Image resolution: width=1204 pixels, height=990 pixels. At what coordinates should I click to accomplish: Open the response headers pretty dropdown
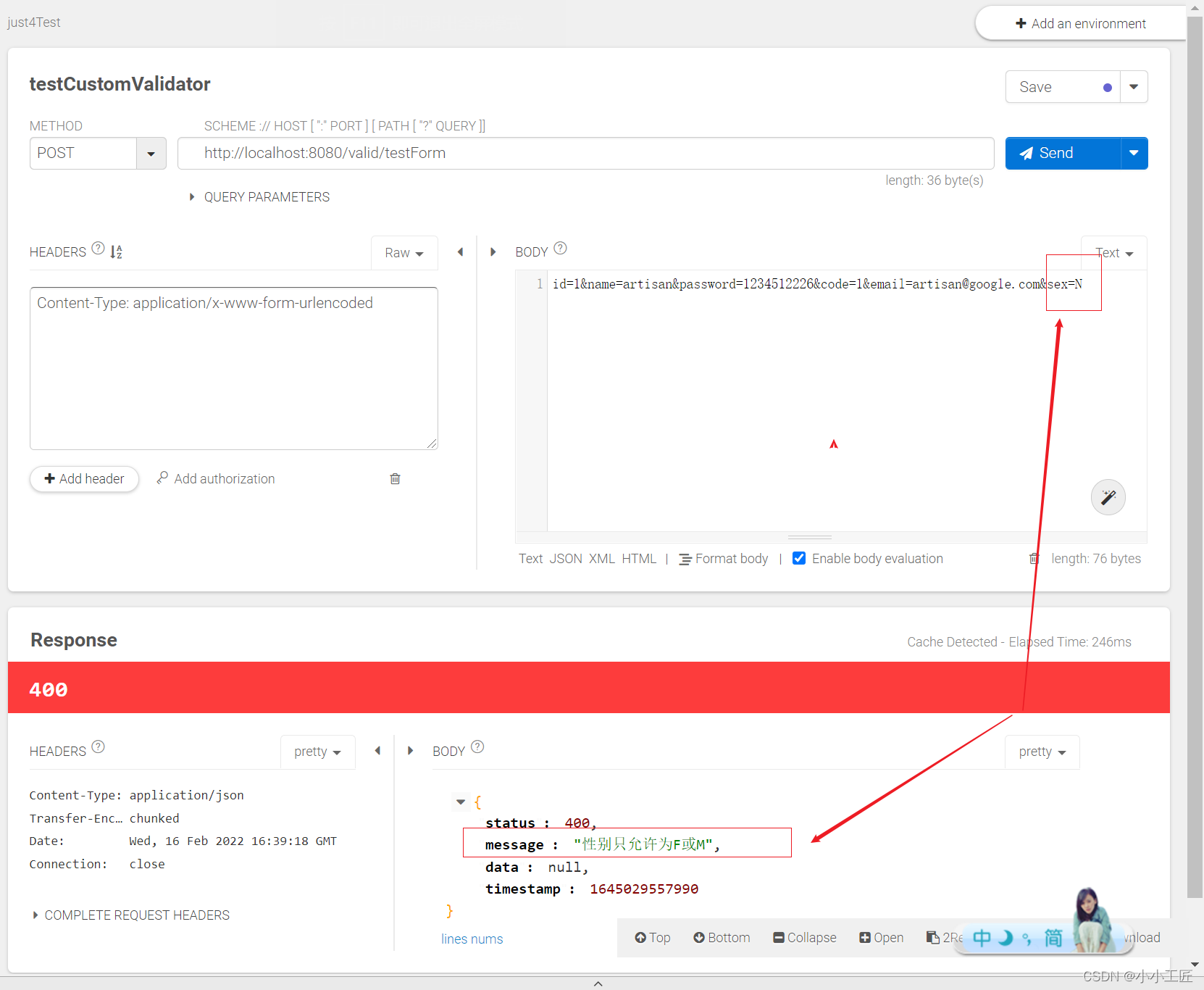(317, 752)
